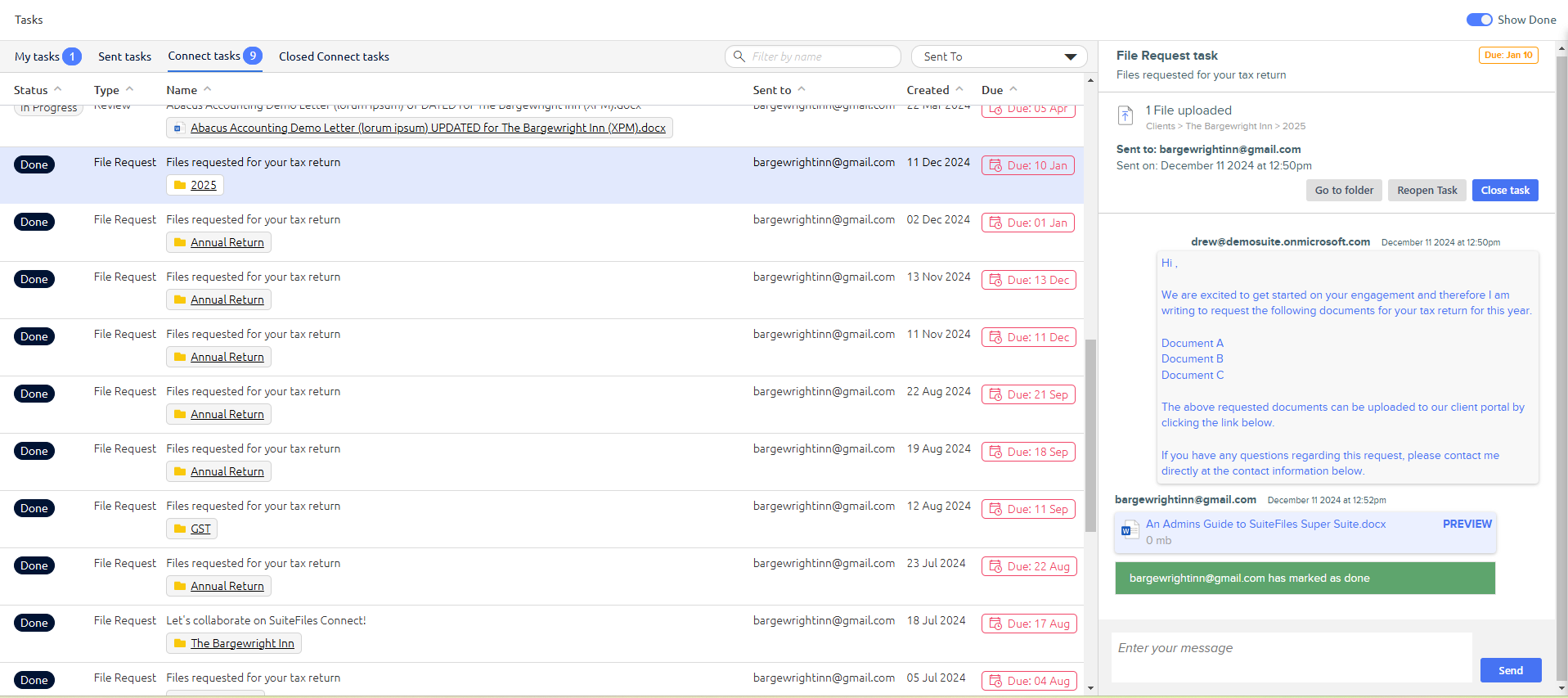Click the sort arrow next to Name
The image size is (1568, 698).
point(208,89)
